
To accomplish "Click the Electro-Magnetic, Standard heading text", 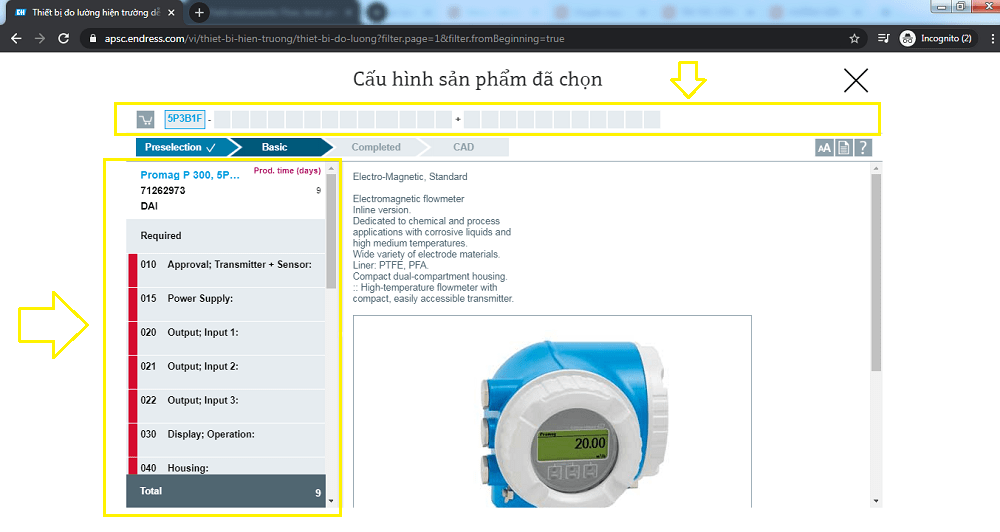I will coord(410,177).
